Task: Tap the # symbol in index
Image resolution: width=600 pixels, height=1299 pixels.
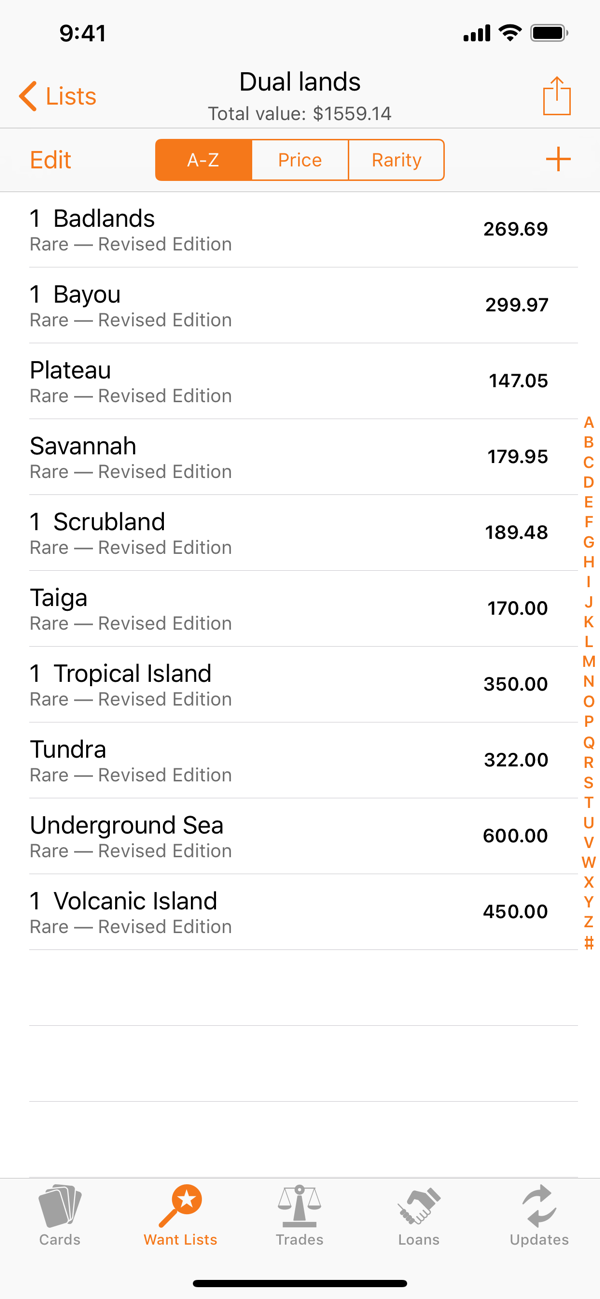Action: click(x=589, y=943)
